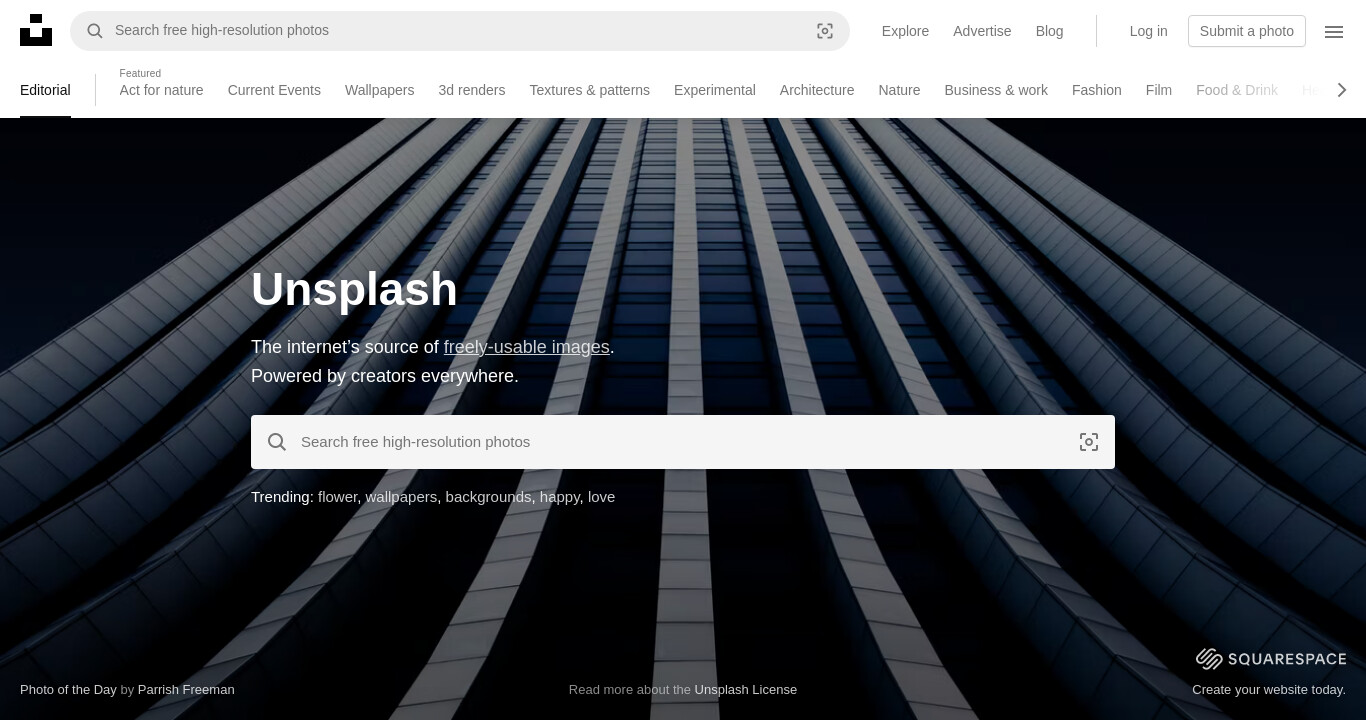Image resolution: width=1366 pixels, height=720 pixels.
Task: Open the featured Act for nature topic
Action: coord(161,90)
